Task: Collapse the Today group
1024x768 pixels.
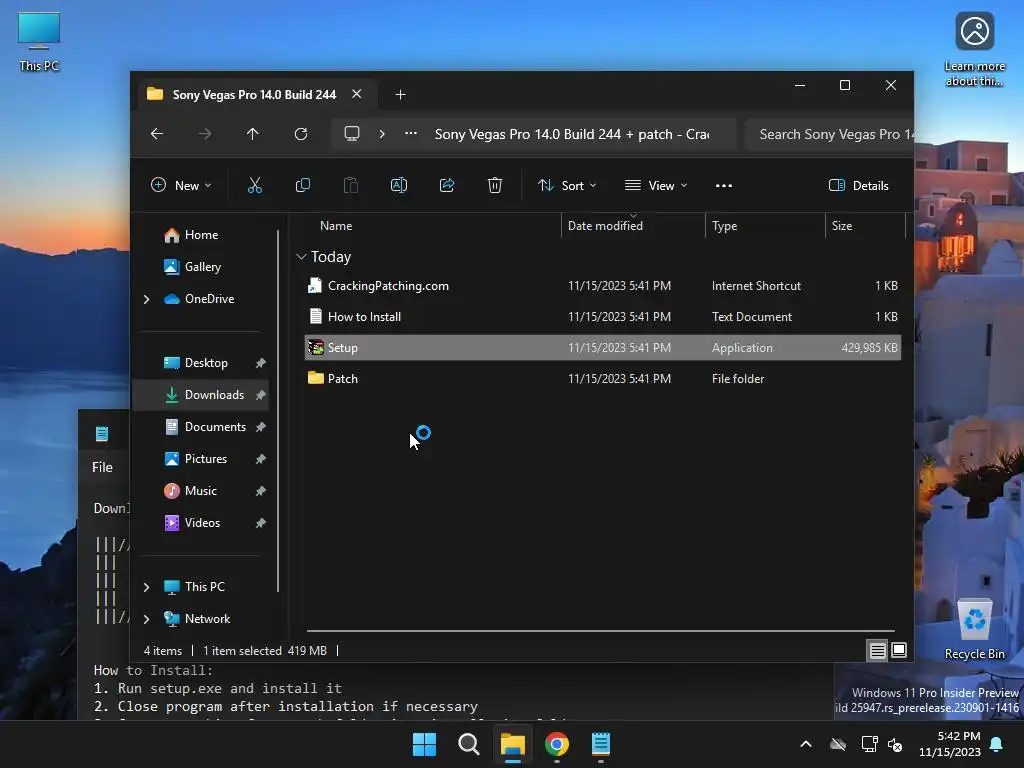Action: (x=301, y=257)
